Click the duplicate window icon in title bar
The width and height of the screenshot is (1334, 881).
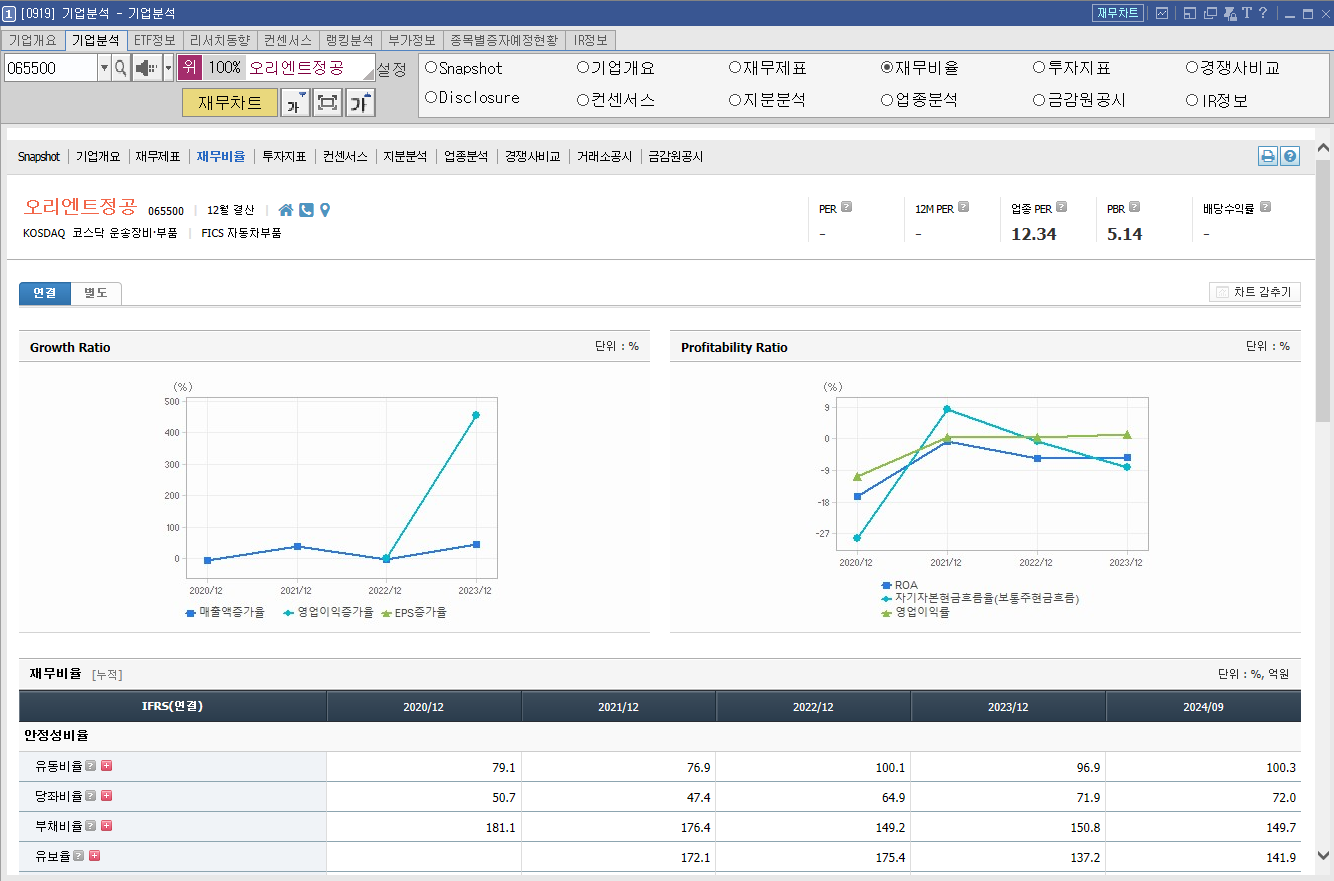1210,13
